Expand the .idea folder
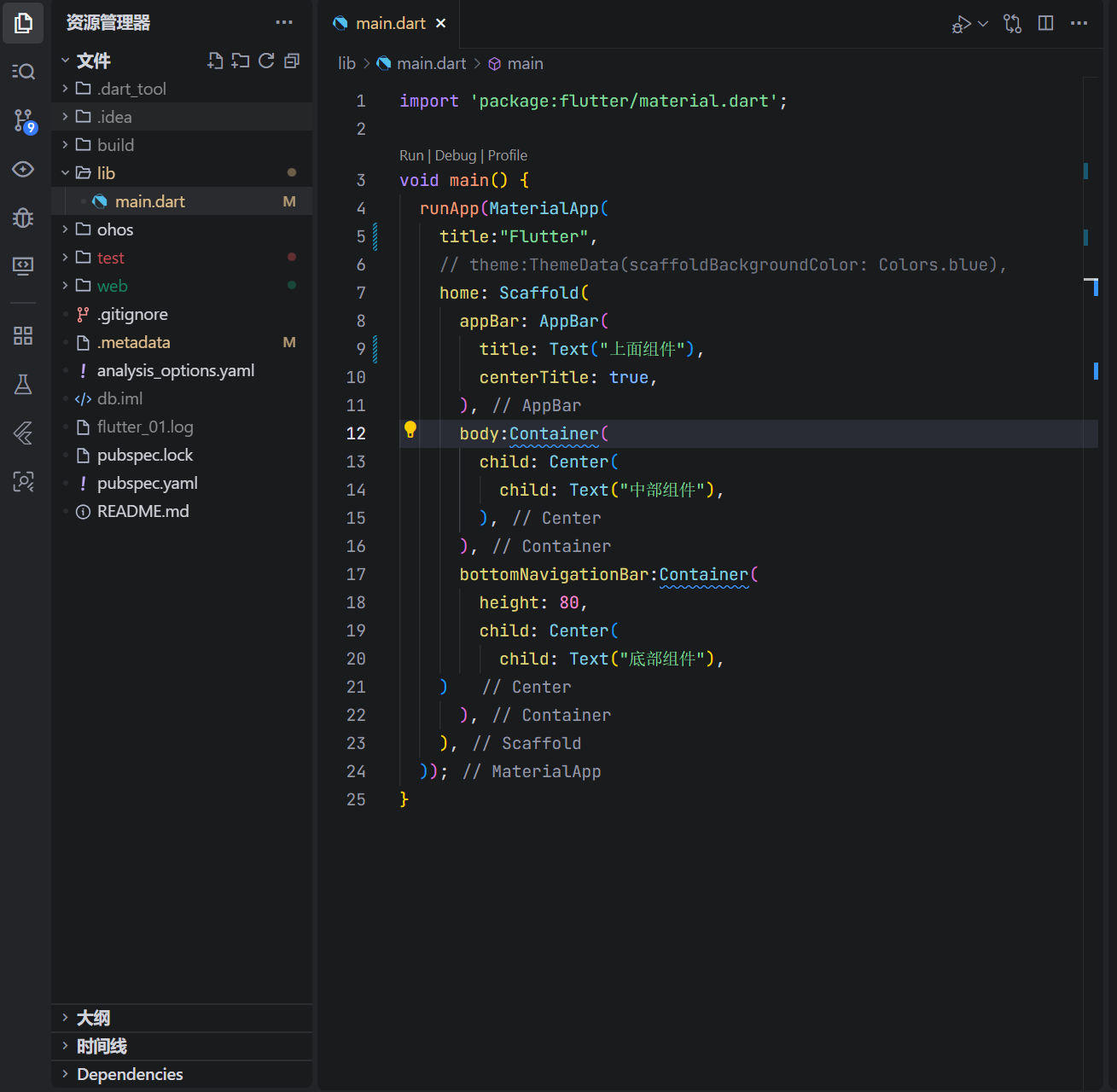Image resolution: width=1117 pixels, height=1092 pixels. pos(182,117)
